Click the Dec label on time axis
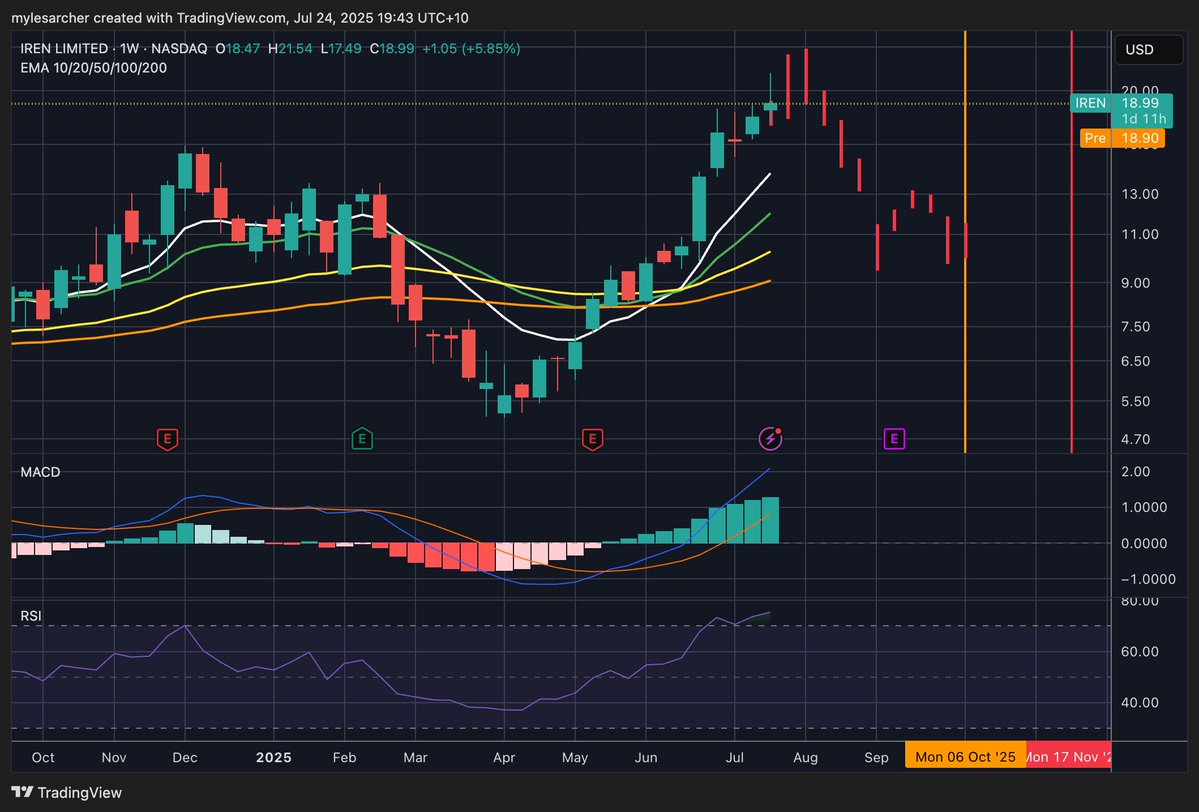 [x=184, y=758]
